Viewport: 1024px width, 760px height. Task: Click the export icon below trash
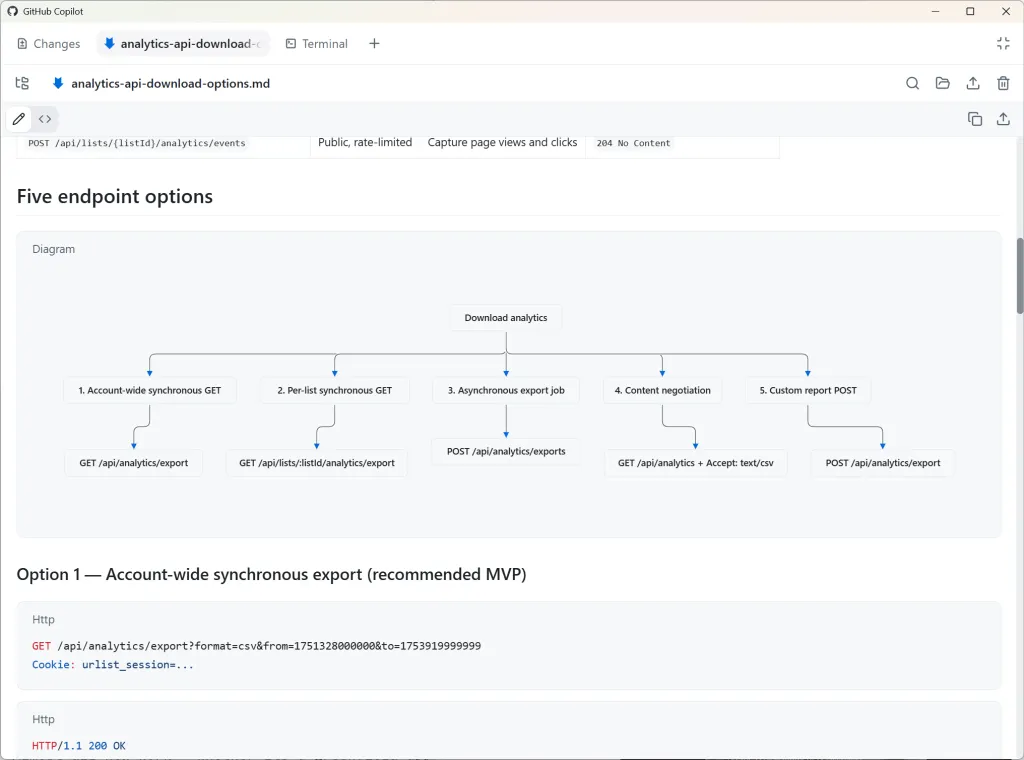(x=1003, y=119)
